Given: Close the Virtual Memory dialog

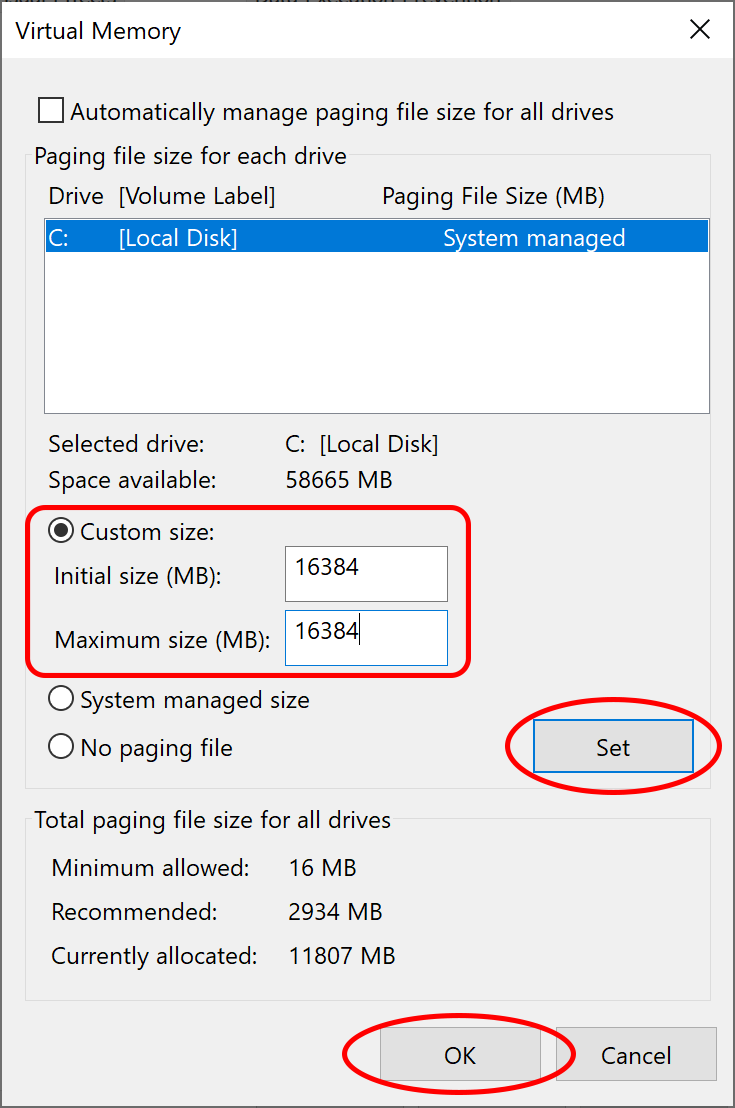Looking at the screenshot, I should 700,30.
